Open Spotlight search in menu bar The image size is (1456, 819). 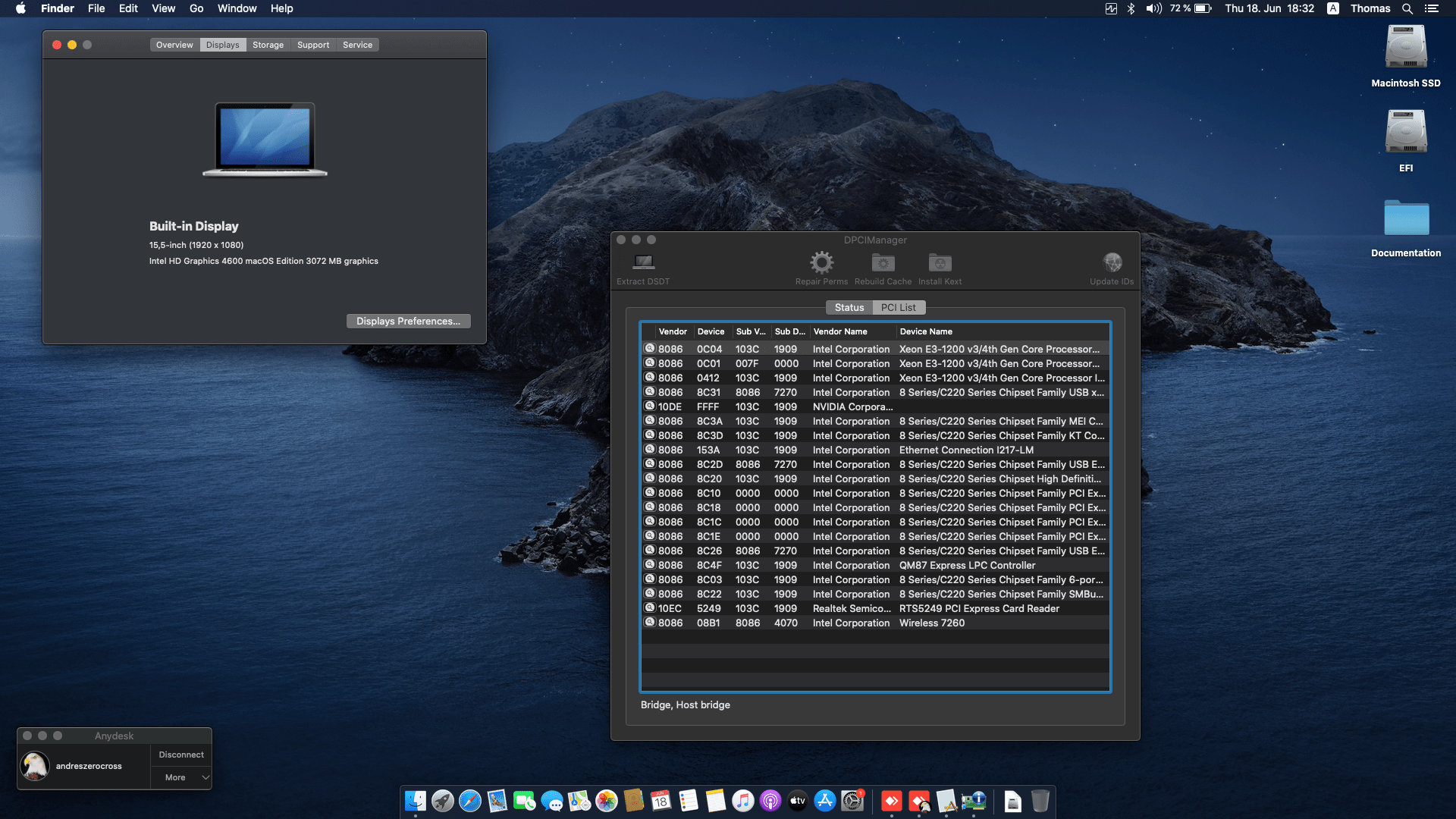click(1407, 8)
